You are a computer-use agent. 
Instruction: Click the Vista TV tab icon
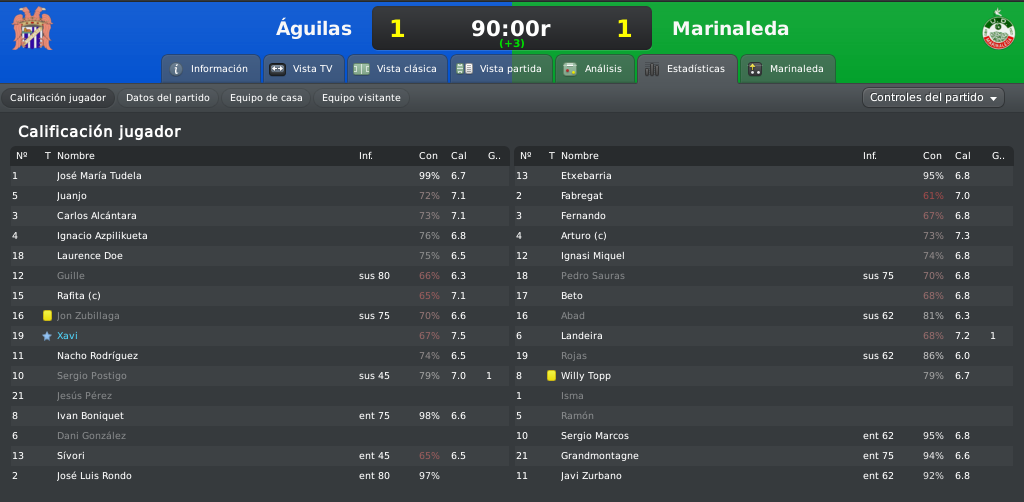pyautogui.click(x=277, y=69)
